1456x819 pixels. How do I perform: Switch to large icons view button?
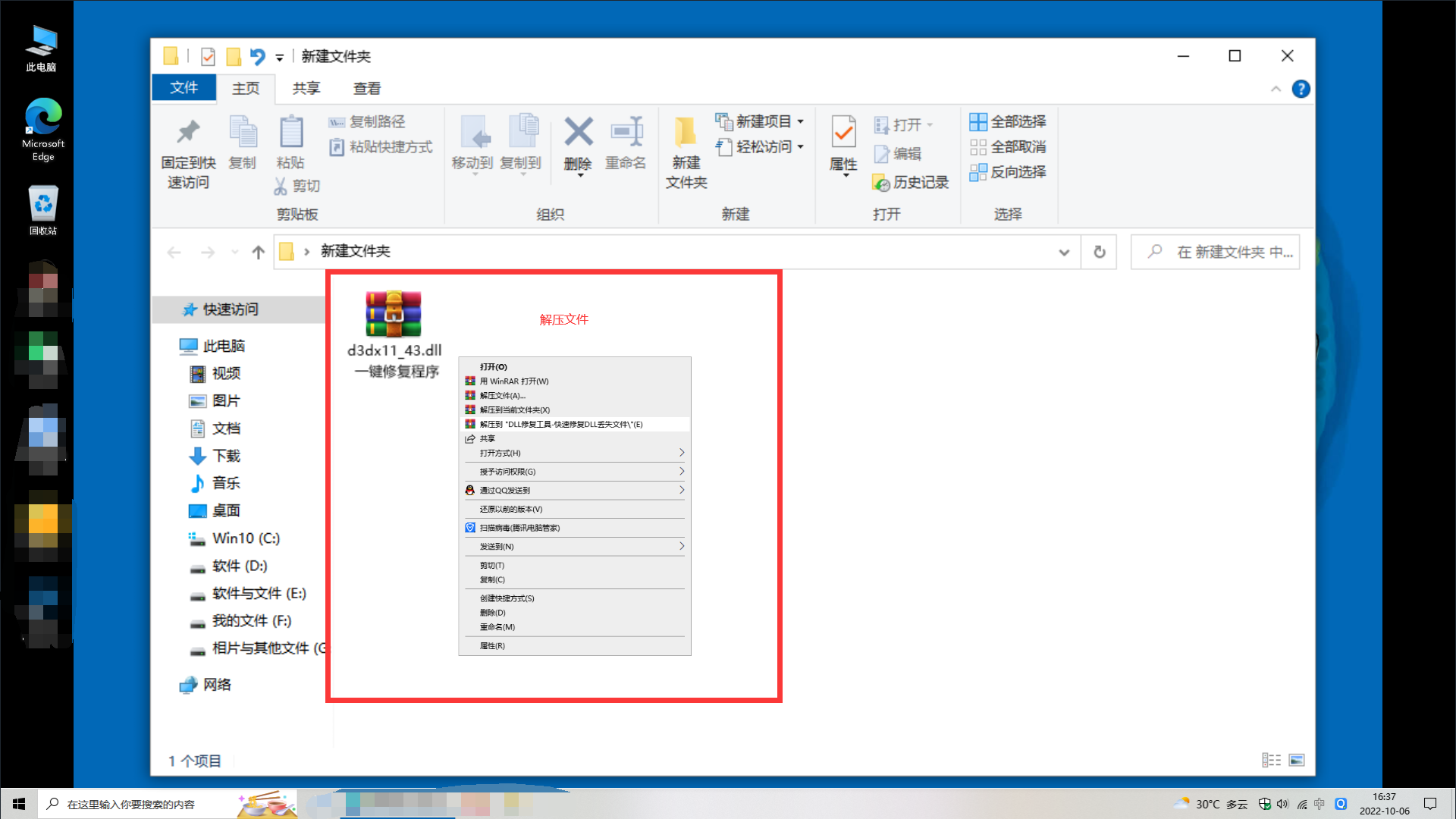pyautogui.click(x=1297, y=760)
